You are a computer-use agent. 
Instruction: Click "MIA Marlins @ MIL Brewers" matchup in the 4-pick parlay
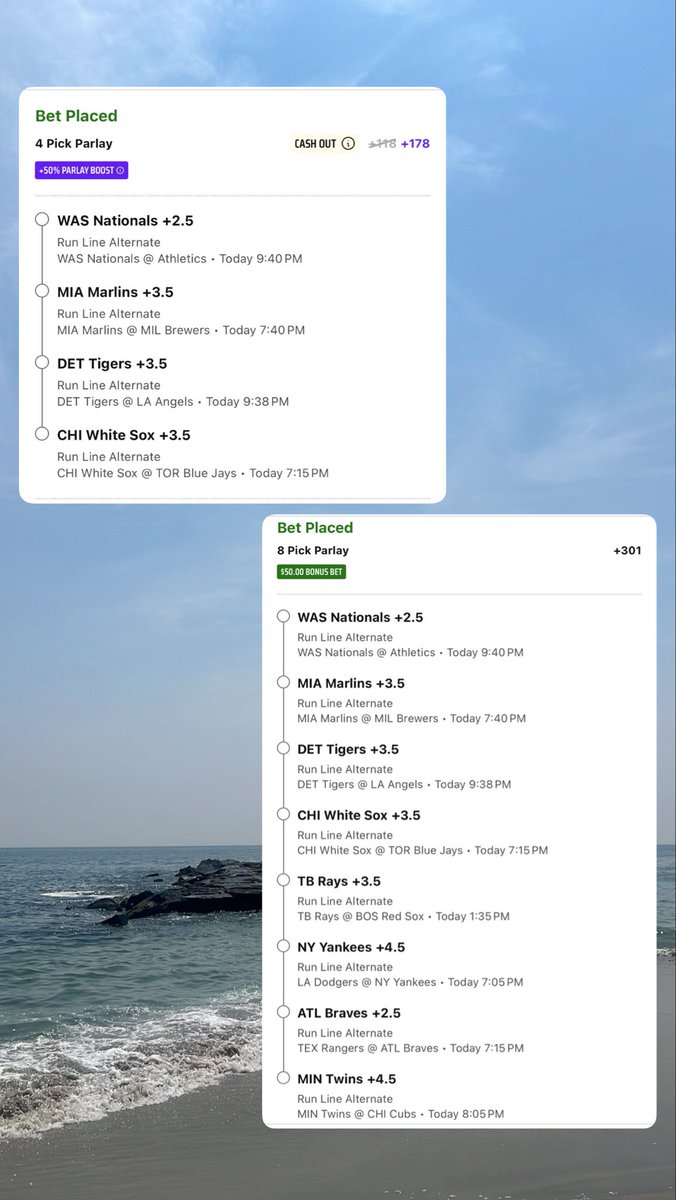pyautogui.click(x=134, y=330)
